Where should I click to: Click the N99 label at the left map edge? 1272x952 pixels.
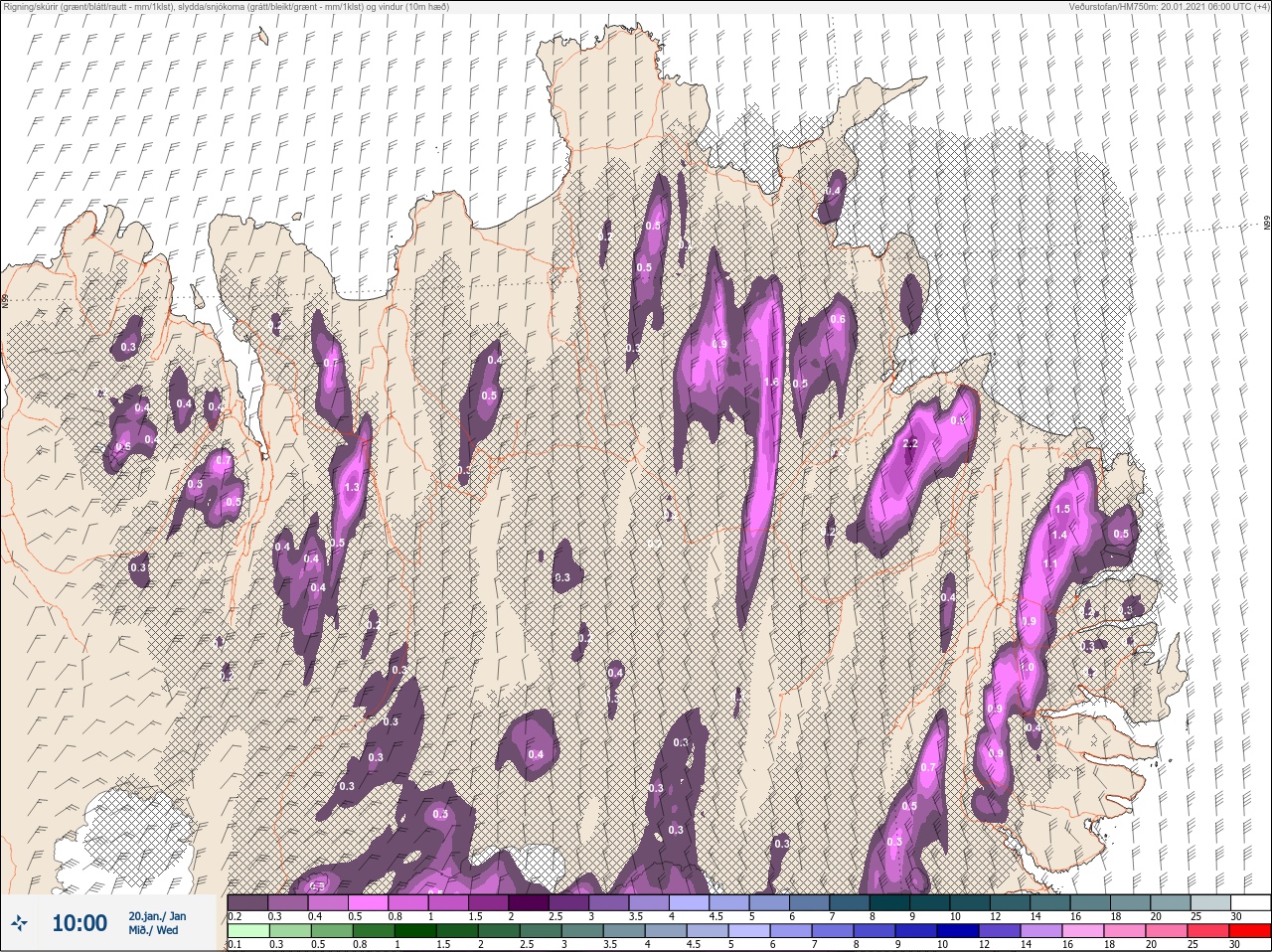click(5, 300)
